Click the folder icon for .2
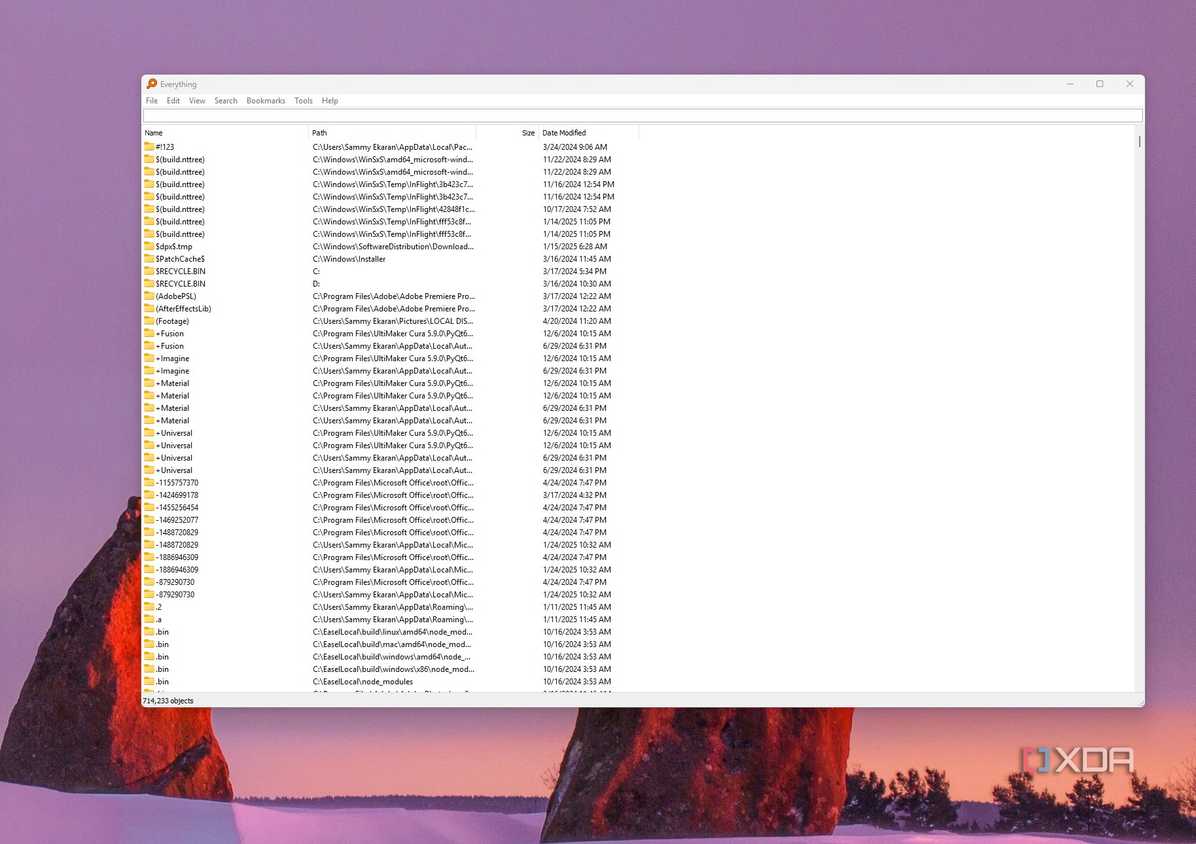 (149, 607)
